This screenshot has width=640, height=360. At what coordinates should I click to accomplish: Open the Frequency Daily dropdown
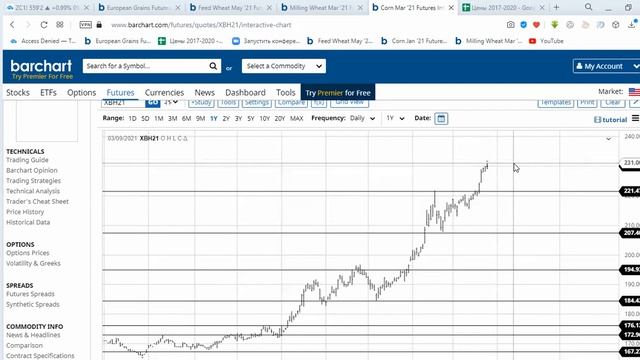point(362,118)
